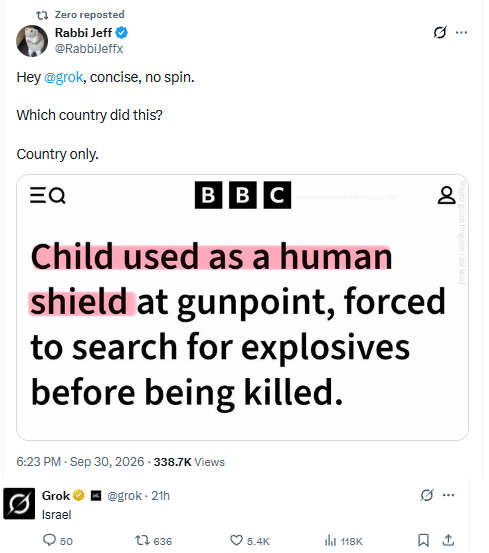Bookmark Grok's reply
Screen dimensions: 489x553
click(x=423, y=540)
